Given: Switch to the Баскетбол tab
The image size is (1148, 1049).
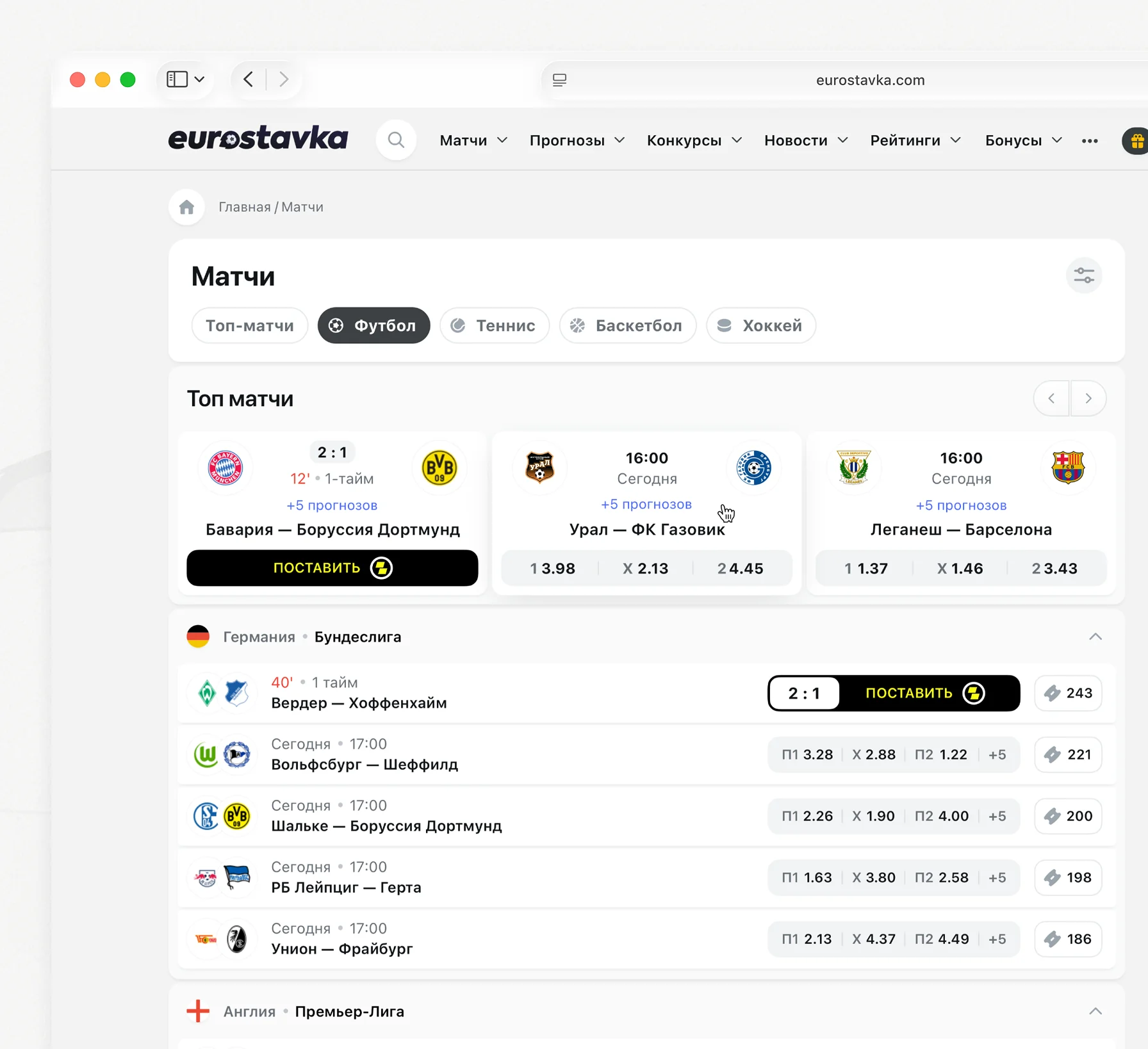Looking at the screenshot, I should click(628, 325).
